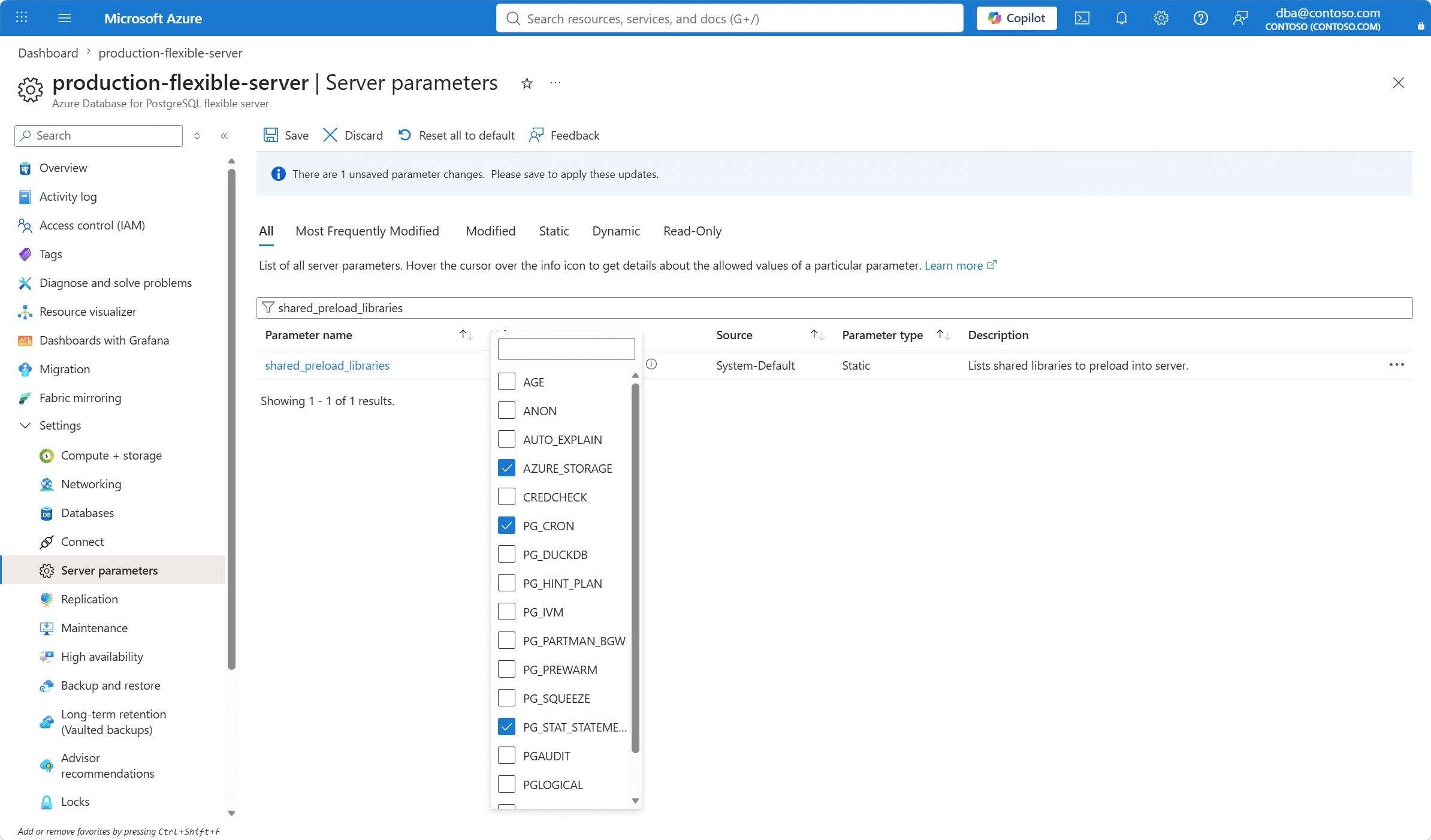The image size is (1431, 840).
Task: Switch to the Dynamic tab
Action: point(616,231)
